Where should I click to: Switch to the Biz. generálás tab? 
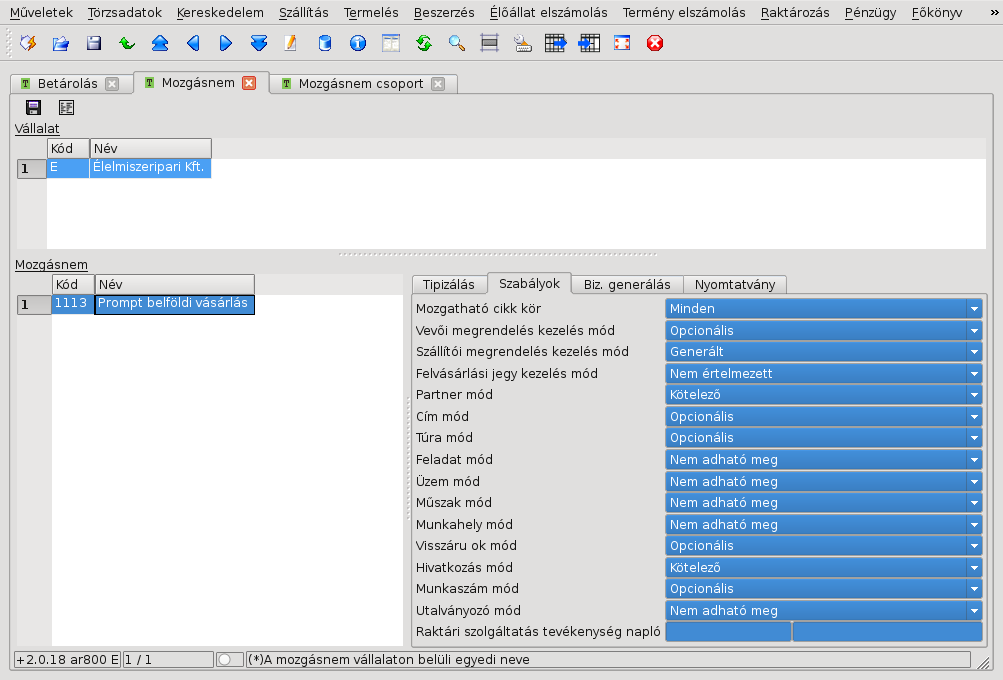[x=627, y=285]
